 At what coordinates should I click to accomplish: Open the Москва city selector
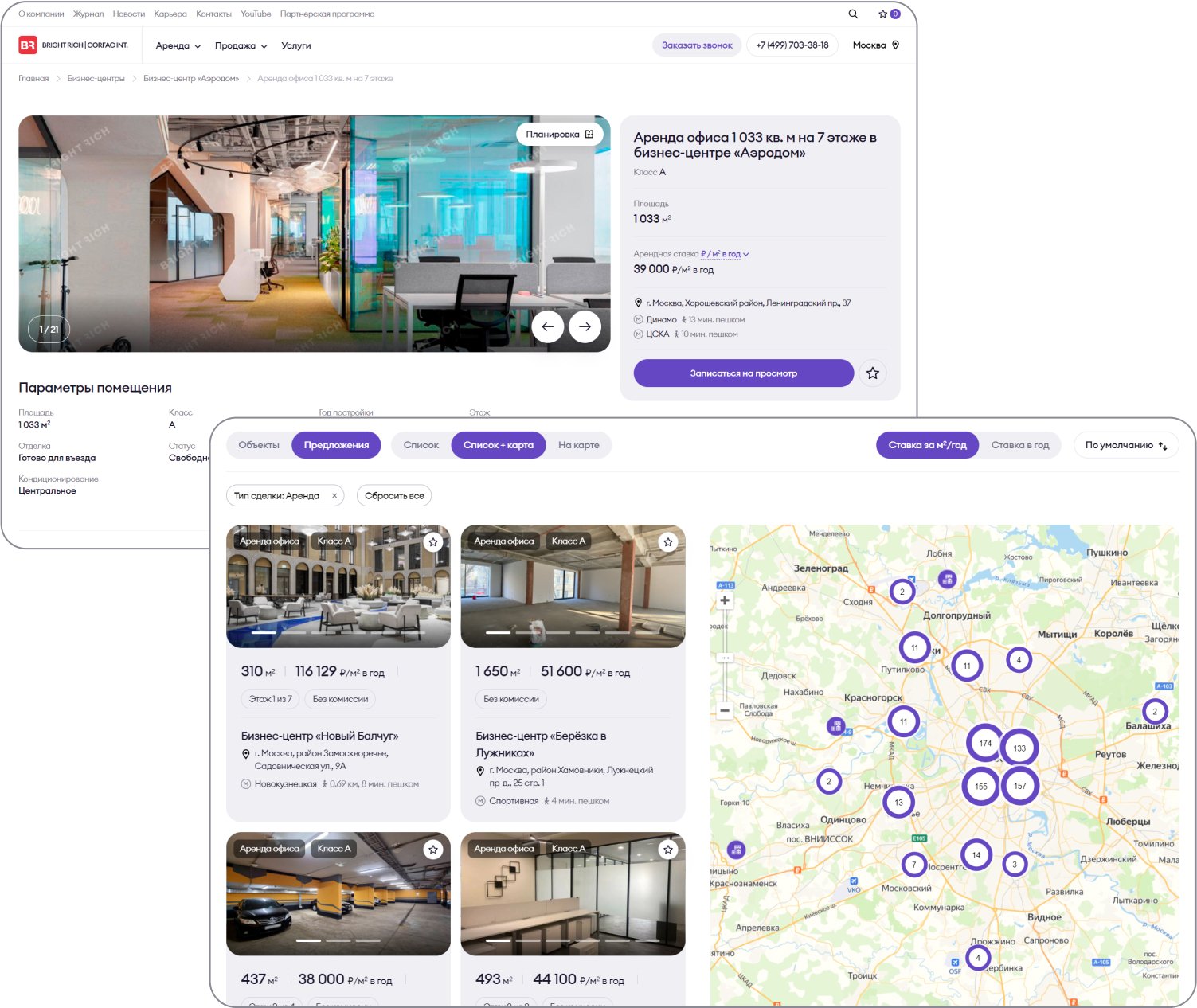(875, 45)
